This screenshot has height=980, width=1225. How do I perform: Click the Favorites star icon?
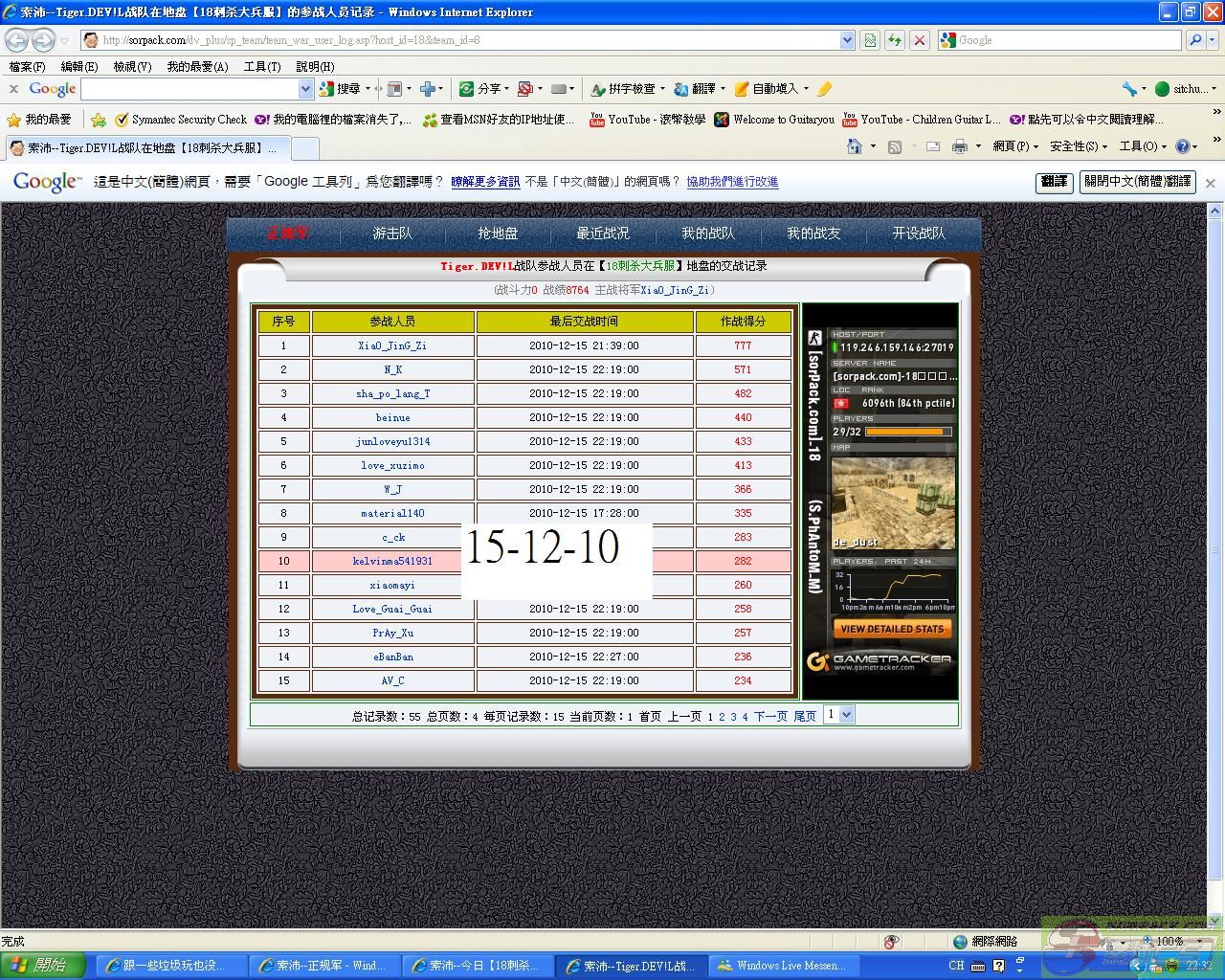[14, 120]
